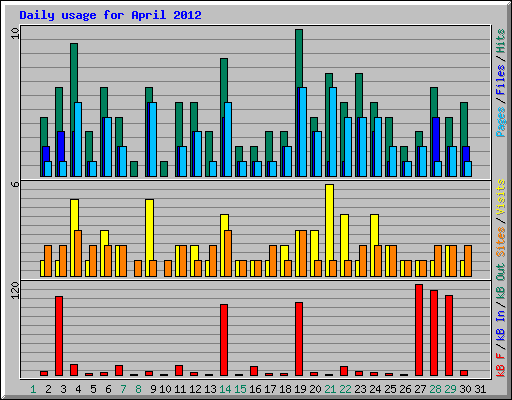
Task: Select the tall red kB bar on day 19
Action: tap(299, 339)
